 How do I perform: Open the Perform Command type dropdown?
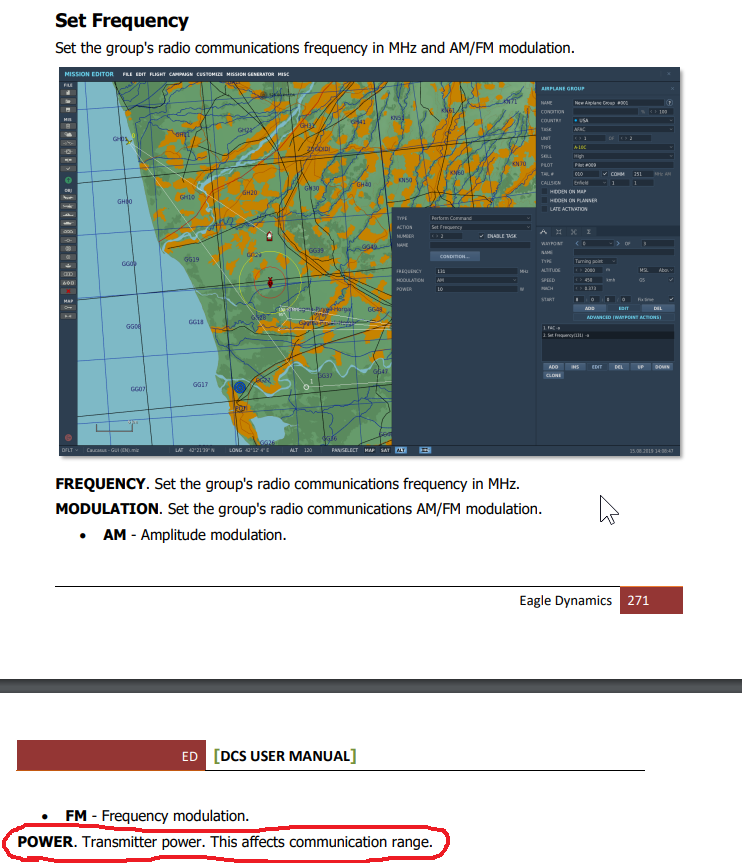point(480,219)
